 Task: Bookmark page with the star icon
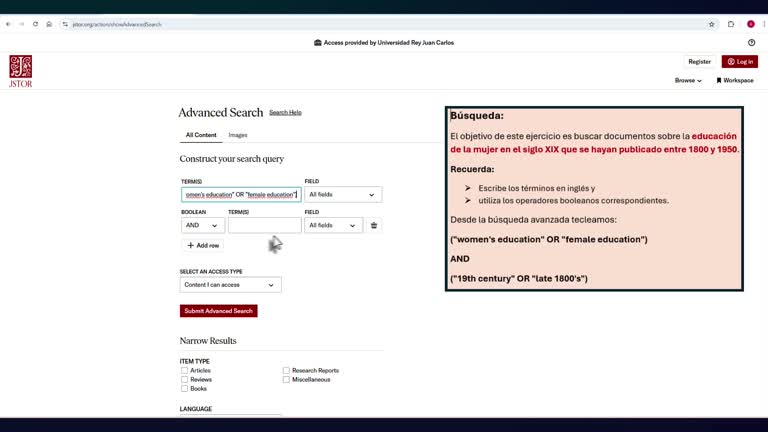point(712,24)
